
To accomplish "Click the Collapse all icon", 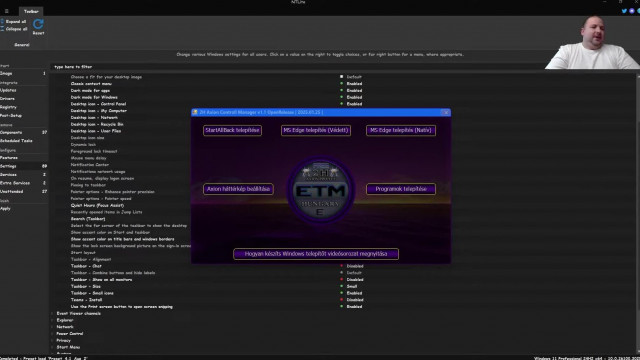I will (x=2, y=29).
